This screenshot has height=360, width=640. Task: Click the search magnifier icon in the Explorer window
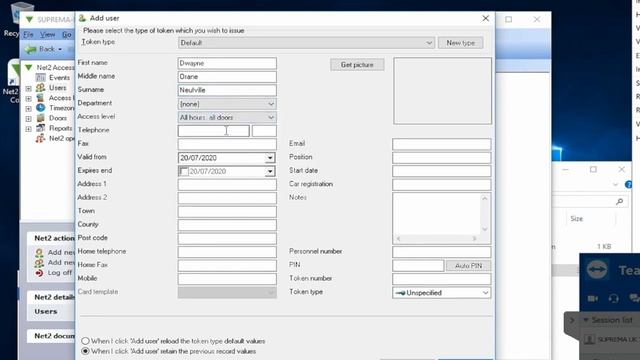pyautogui.click(x=620, y=201)
